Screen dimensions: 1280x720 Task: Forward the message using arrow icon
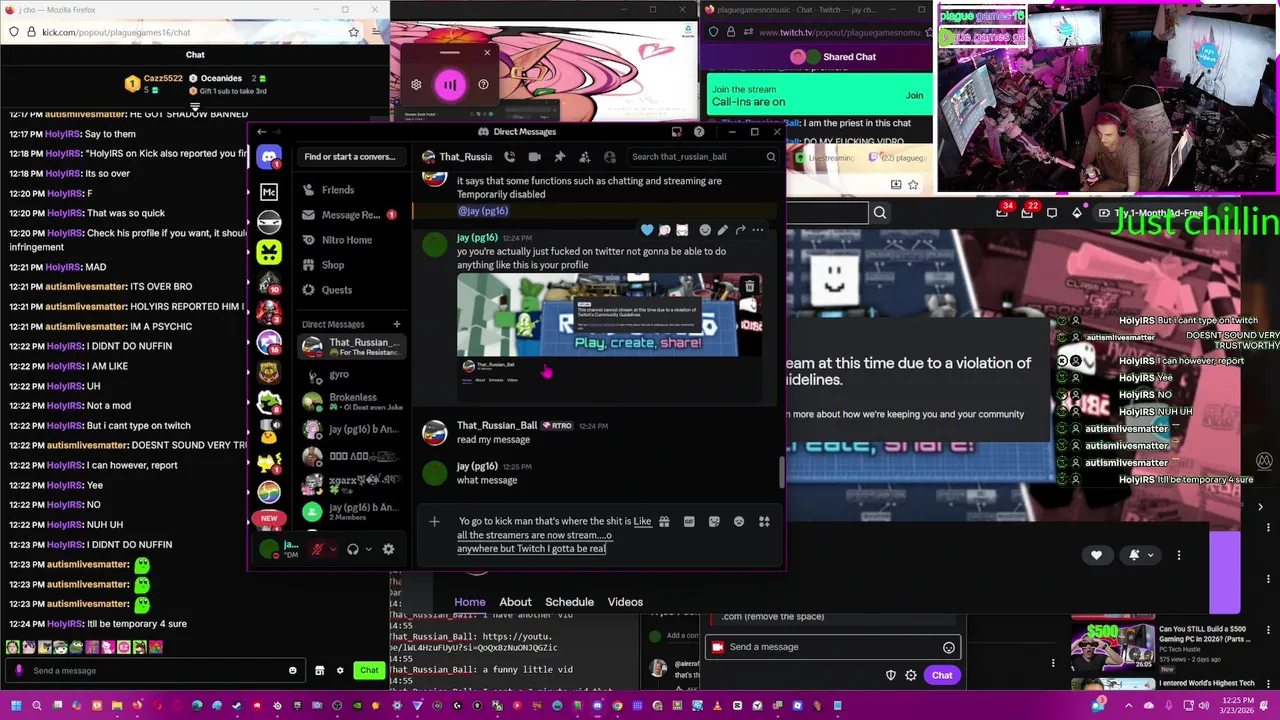click(x=740, y=230)
